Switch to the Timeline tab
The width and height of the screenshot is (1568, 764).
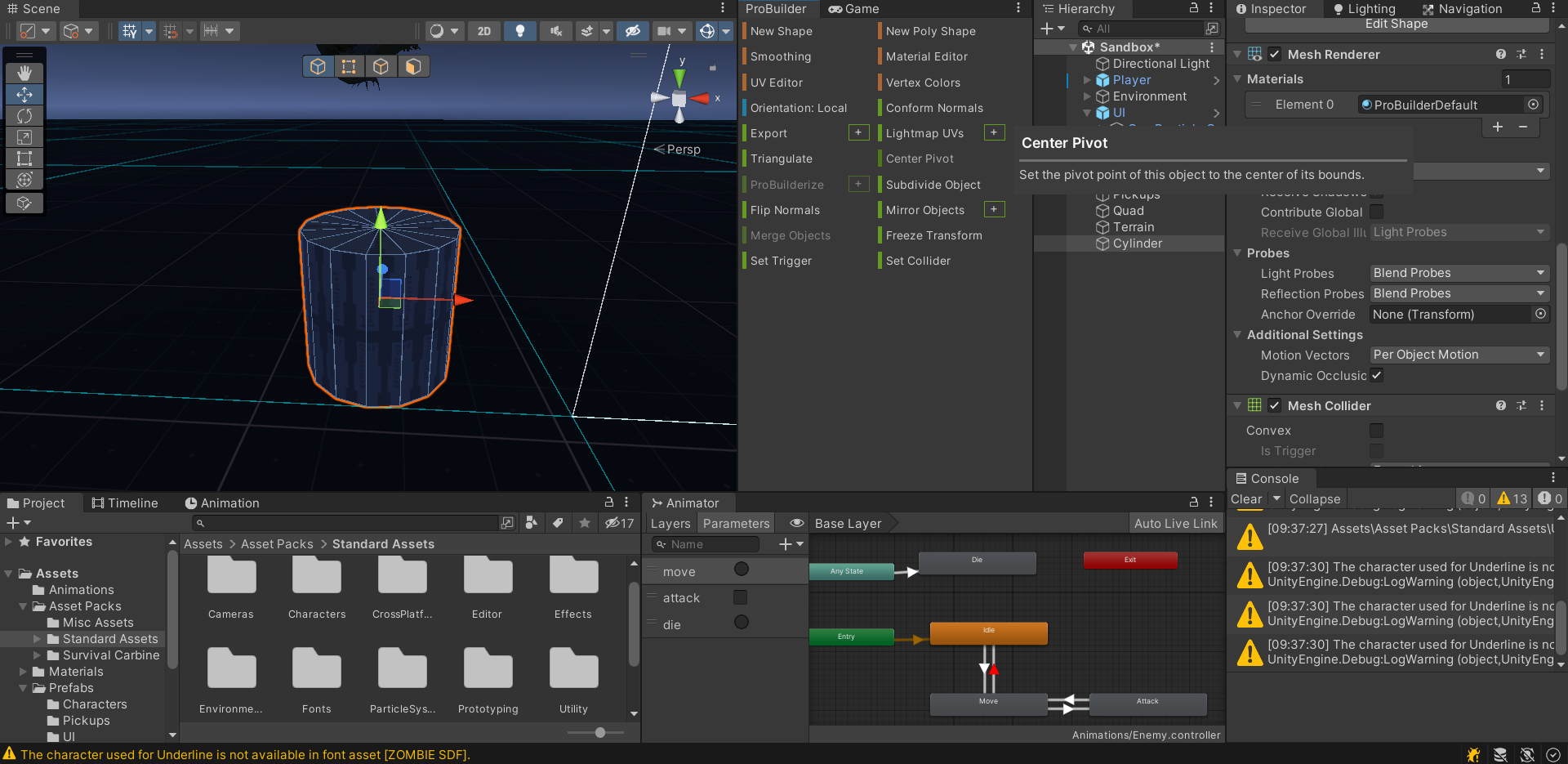(x=125, y=503)
